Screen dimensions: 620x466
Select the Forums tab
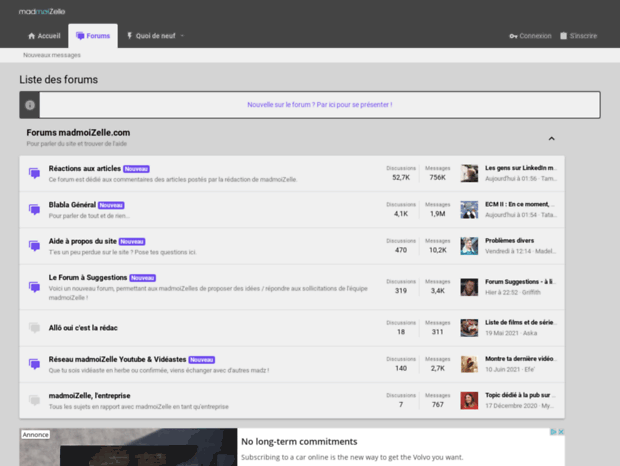(93, 36)
